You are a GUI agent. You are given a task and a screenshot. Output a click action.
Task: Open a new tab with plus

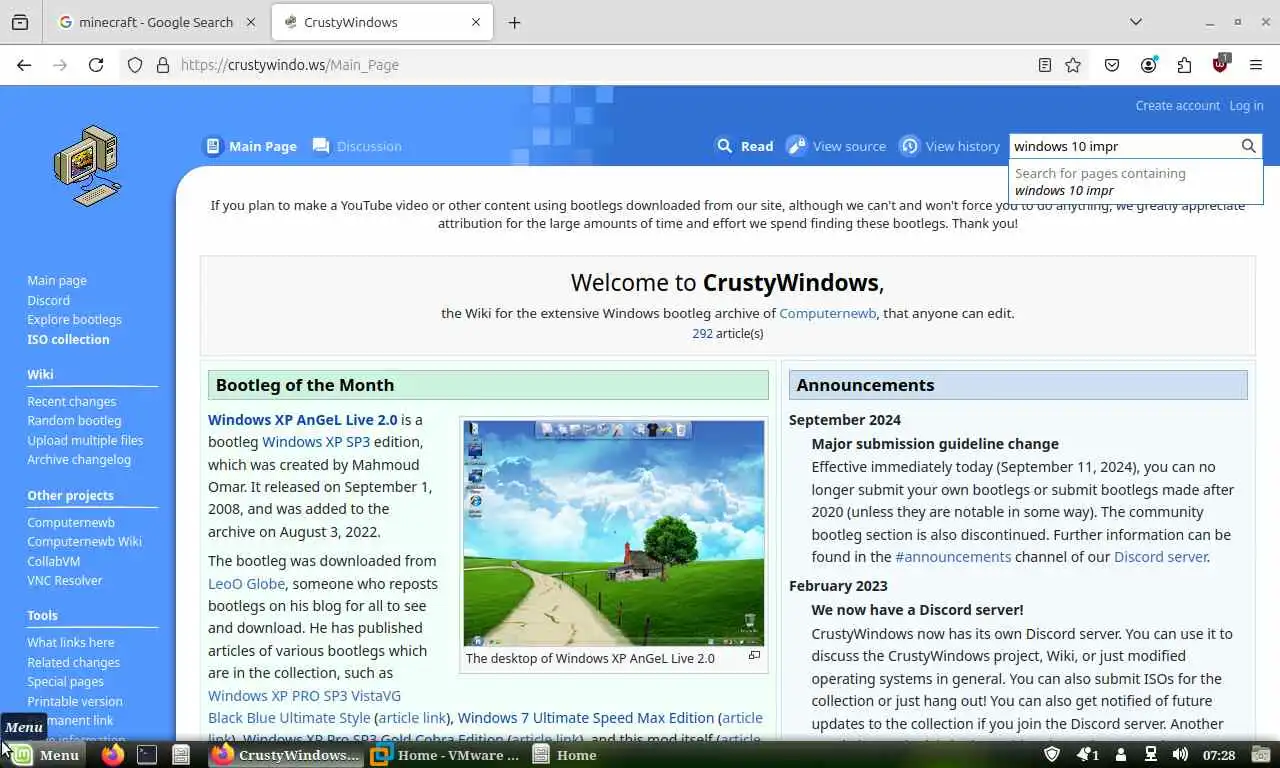pyautogui.click(x=514, y=22)
